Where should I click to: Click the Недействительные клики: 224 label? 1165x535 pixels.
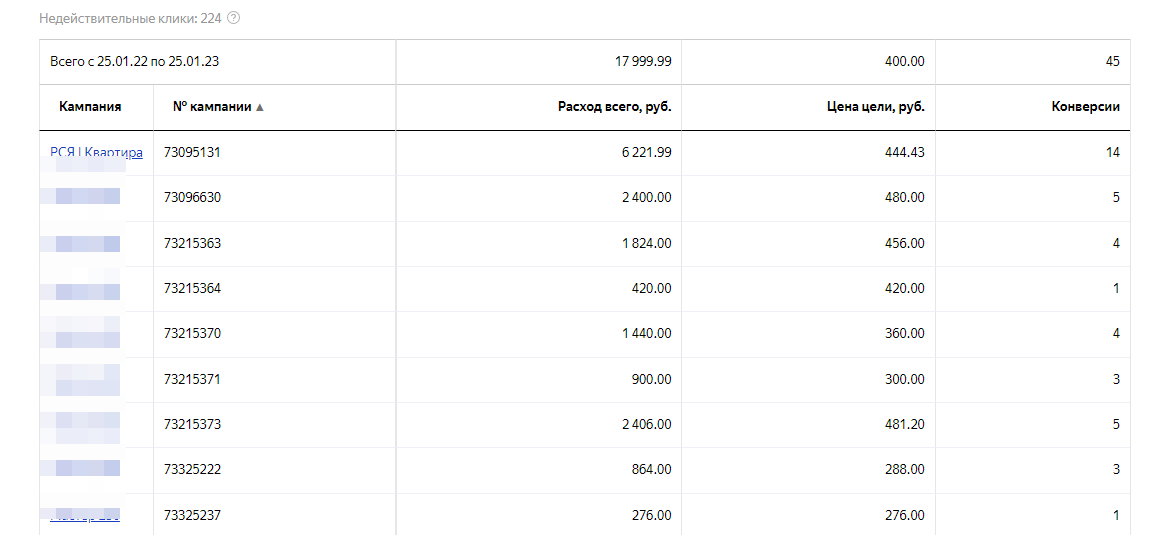point(130,19)
